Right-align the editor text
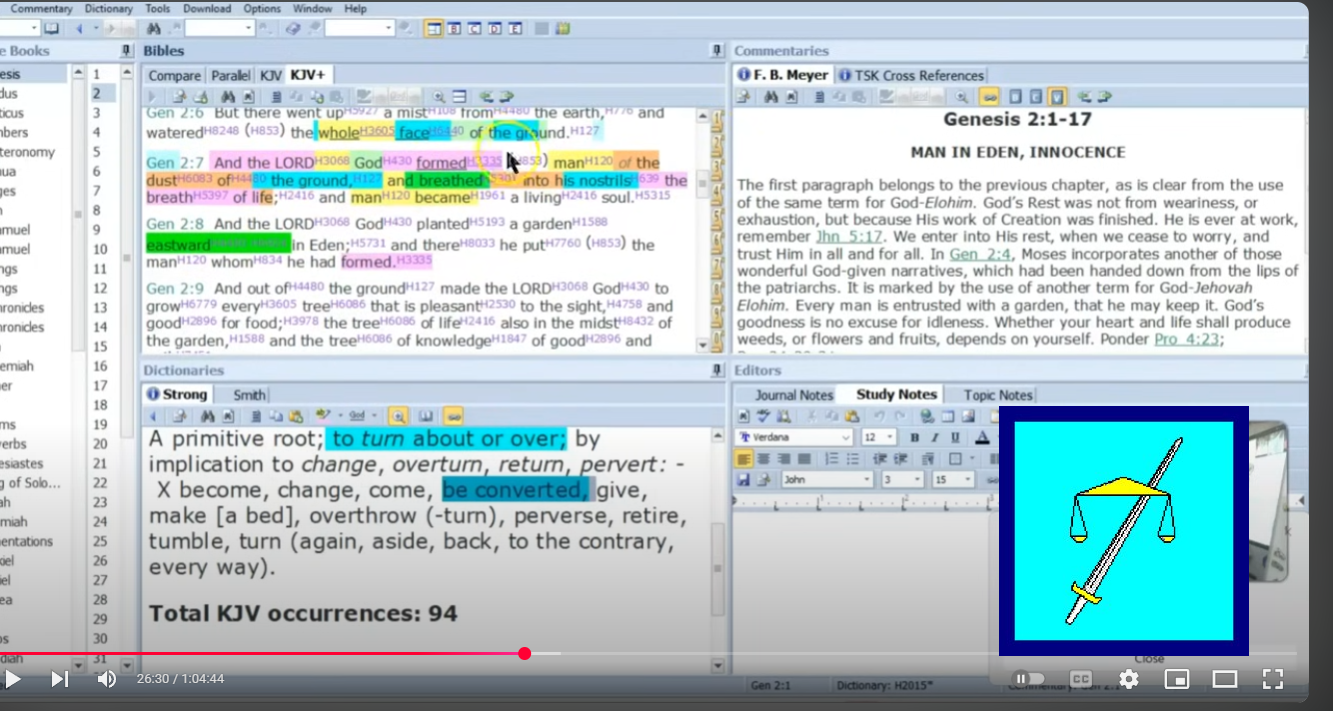 pos(784,459)
